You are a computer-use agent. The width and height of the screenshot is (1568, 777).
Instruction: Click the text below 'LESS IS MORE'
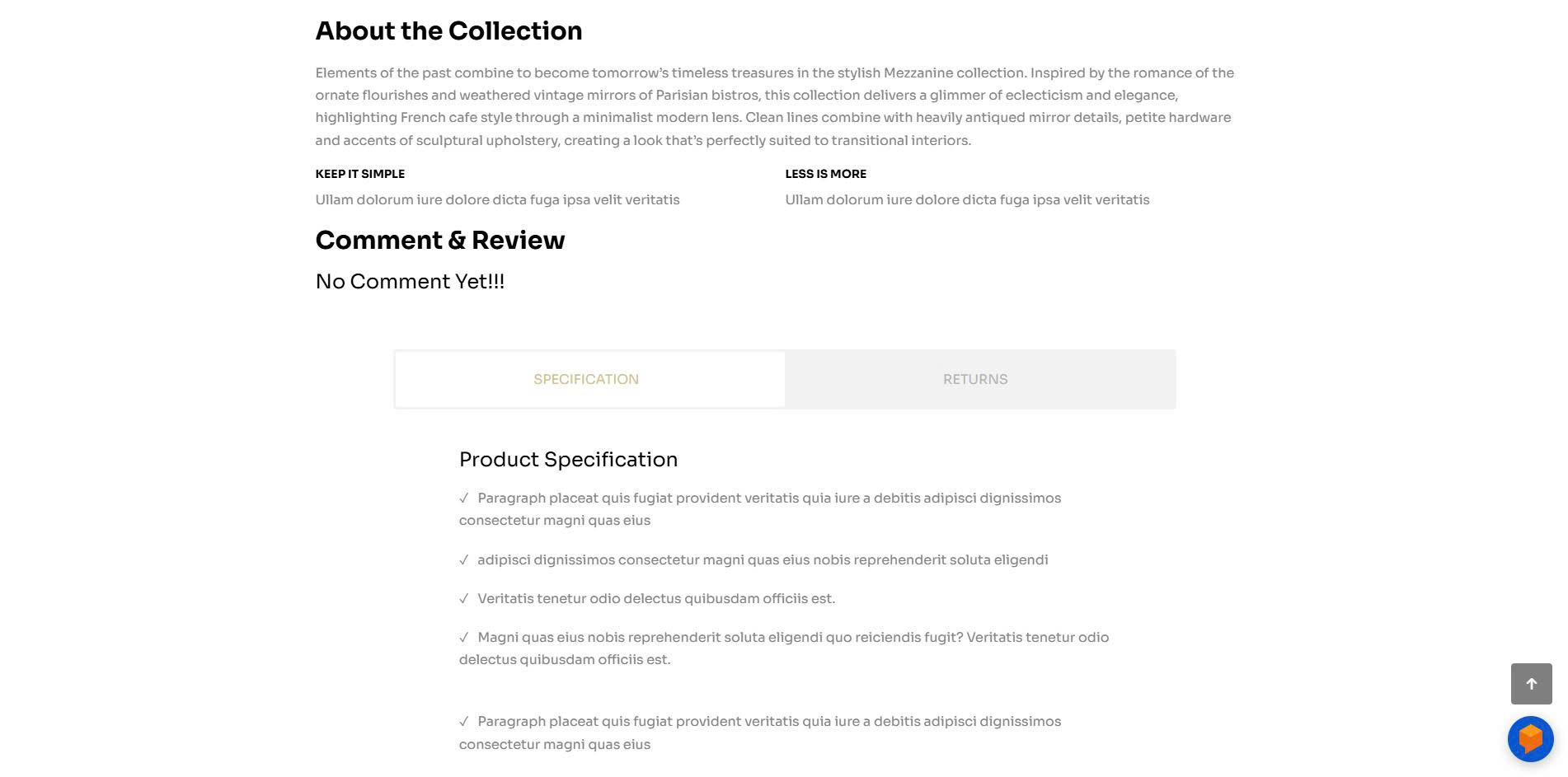pos(967,200)
